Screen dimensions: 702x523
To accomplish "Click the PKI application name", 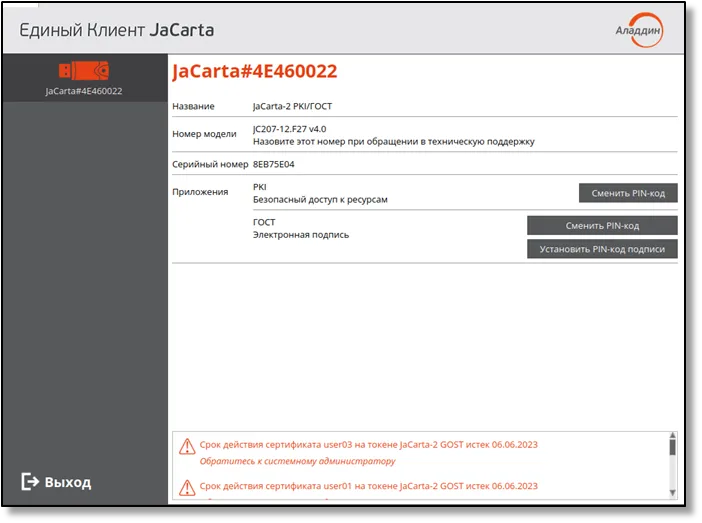I will (x=260, y=187).
